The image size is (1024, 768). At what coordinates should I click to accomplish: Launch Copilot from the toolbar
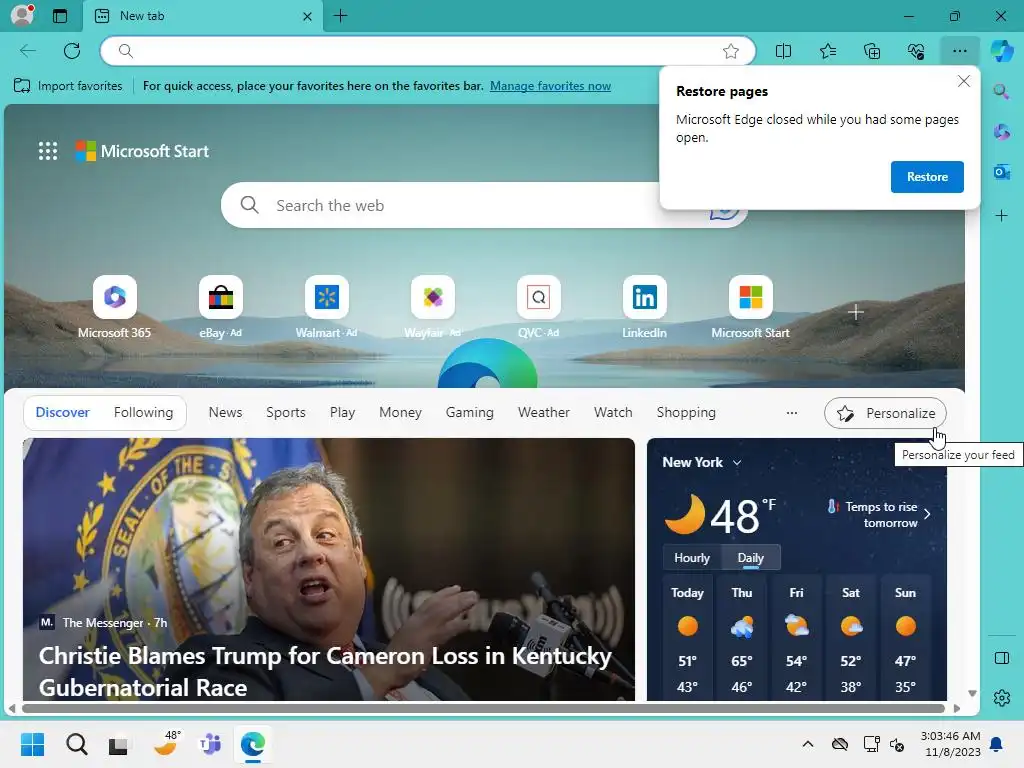click(1002, 51)
